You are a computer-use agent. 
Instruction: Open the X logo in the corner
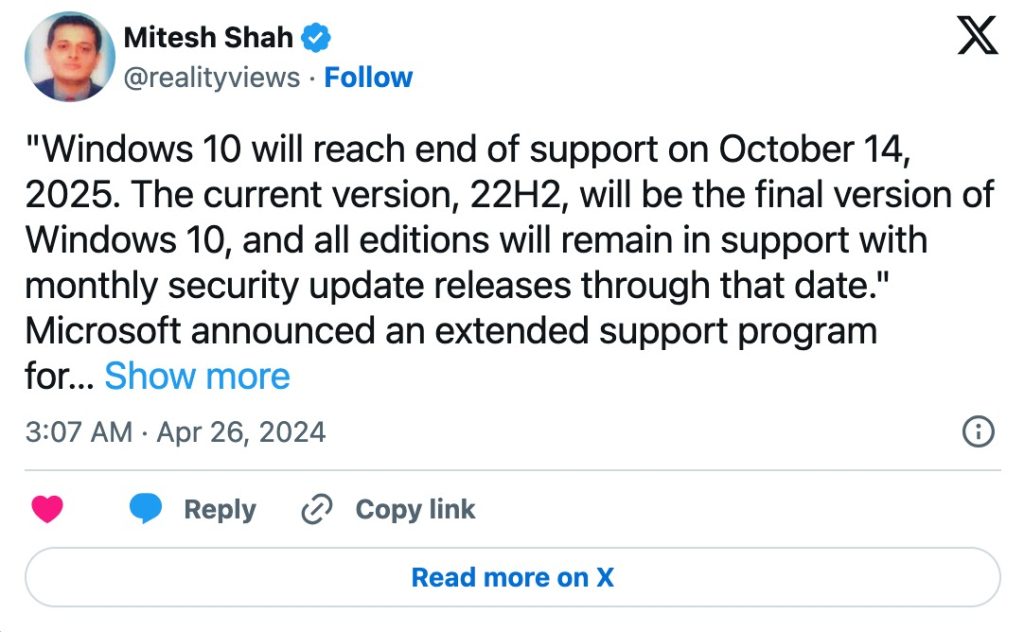tap(977, 35)
